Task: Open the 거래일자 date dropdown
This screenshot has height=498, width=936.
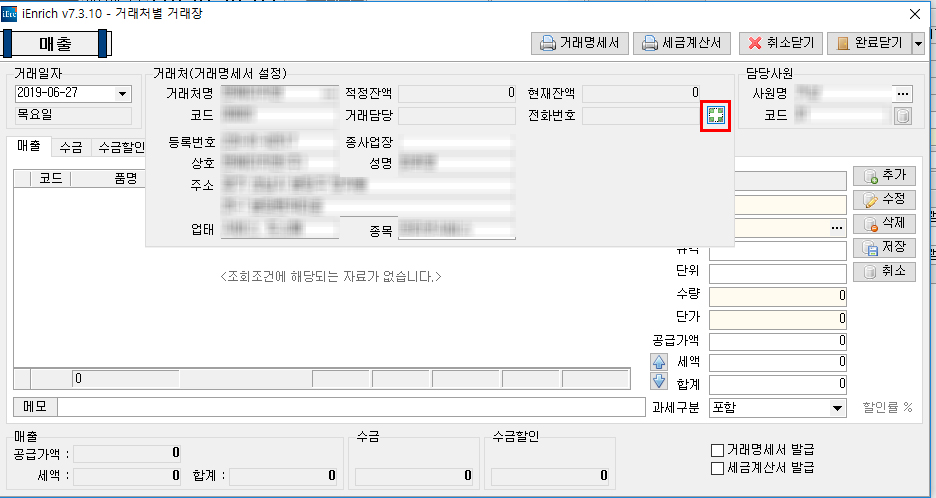Action: pos(123,94)
